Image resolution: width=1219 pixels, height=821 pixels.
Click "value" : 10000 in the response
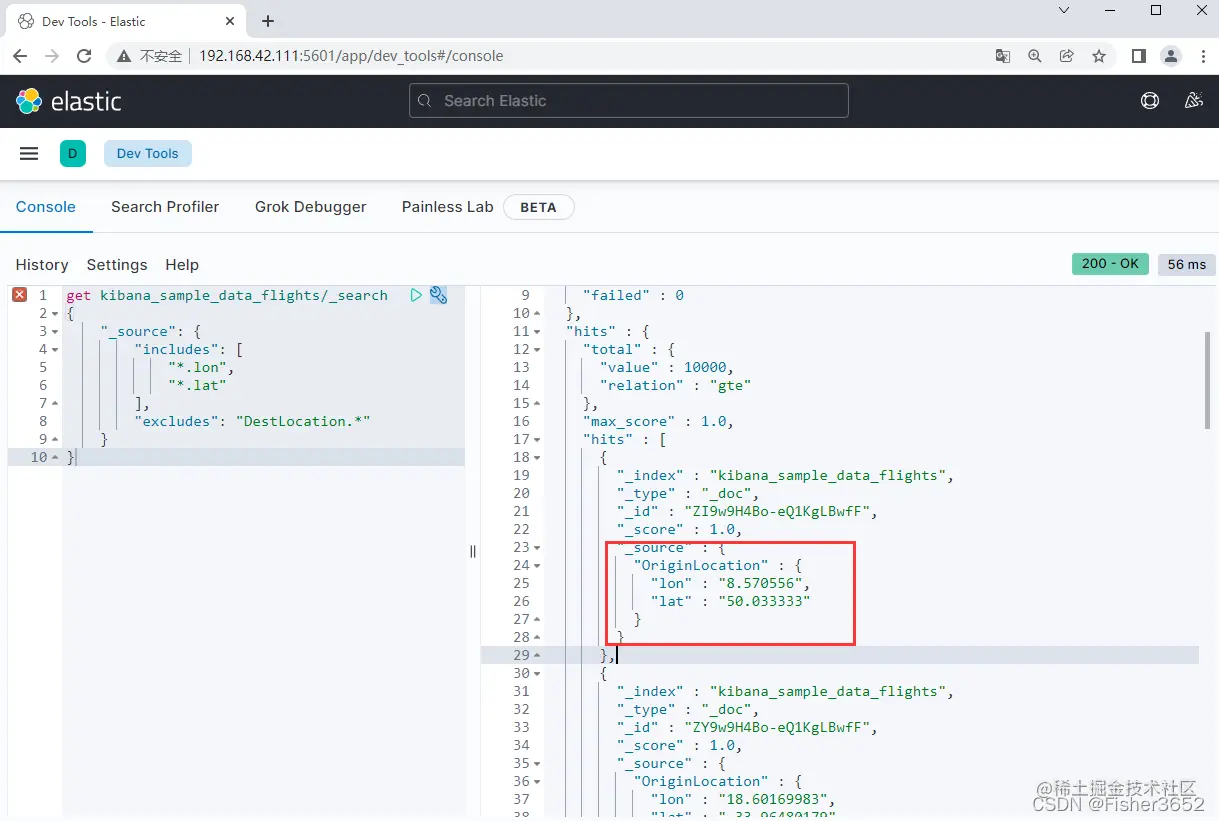click(667, 367)
